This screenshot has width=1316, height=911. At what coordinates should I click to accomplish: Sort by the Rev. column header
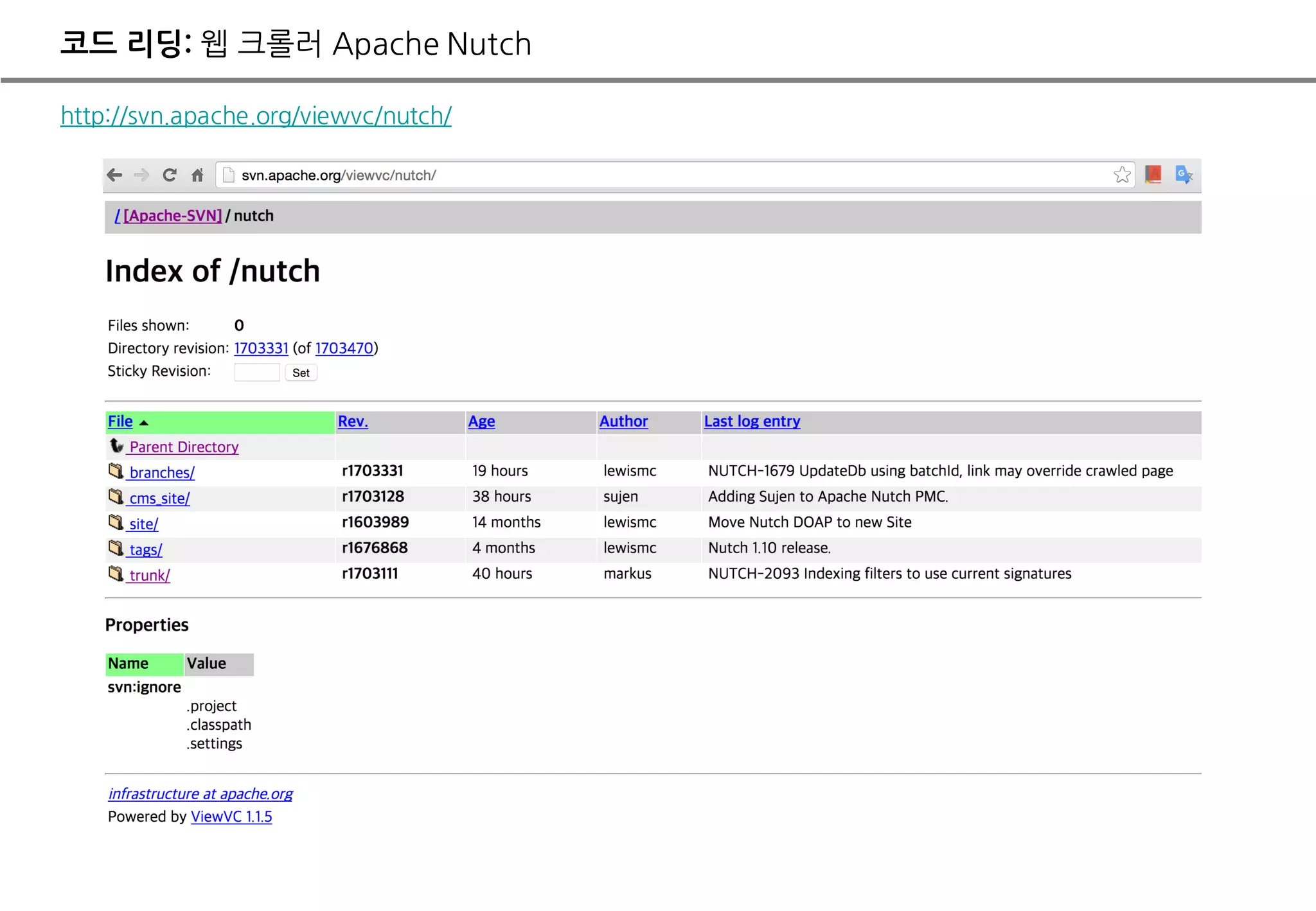point(353,421)
